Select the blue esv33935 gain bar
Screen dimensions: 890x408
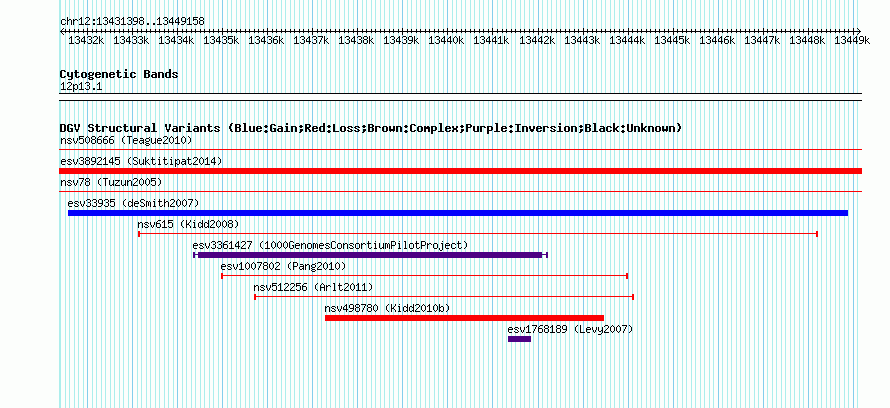coord(457,213)
